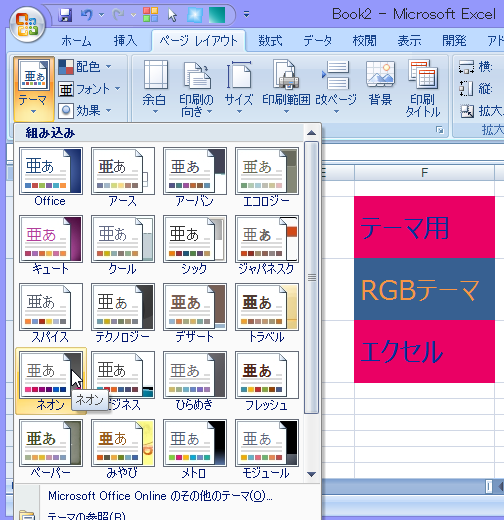Click the 拡大 scale icon
The image size is (504, 520).
[x=467, y=111]
